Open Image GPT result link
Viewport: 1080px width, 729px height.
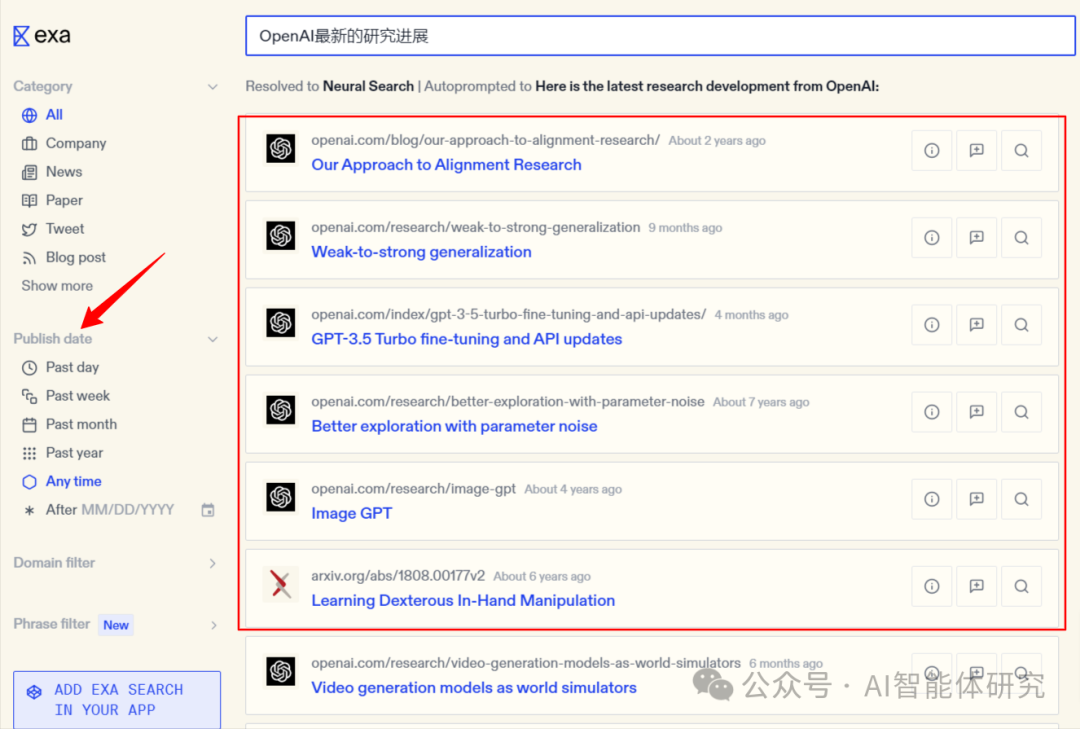pos(351,513)
